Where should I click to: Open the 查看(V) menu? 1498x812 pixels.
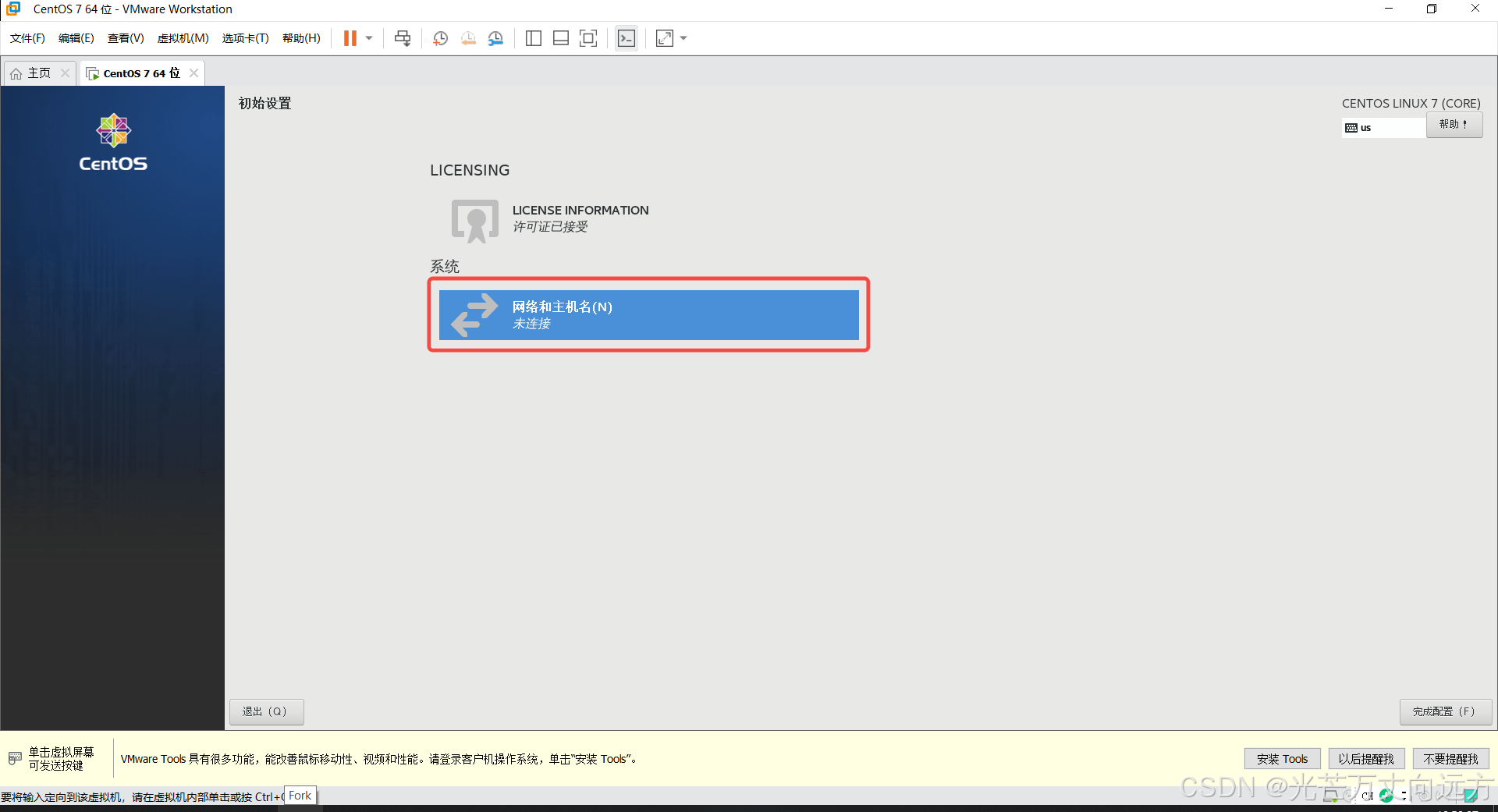pos(126,38)
